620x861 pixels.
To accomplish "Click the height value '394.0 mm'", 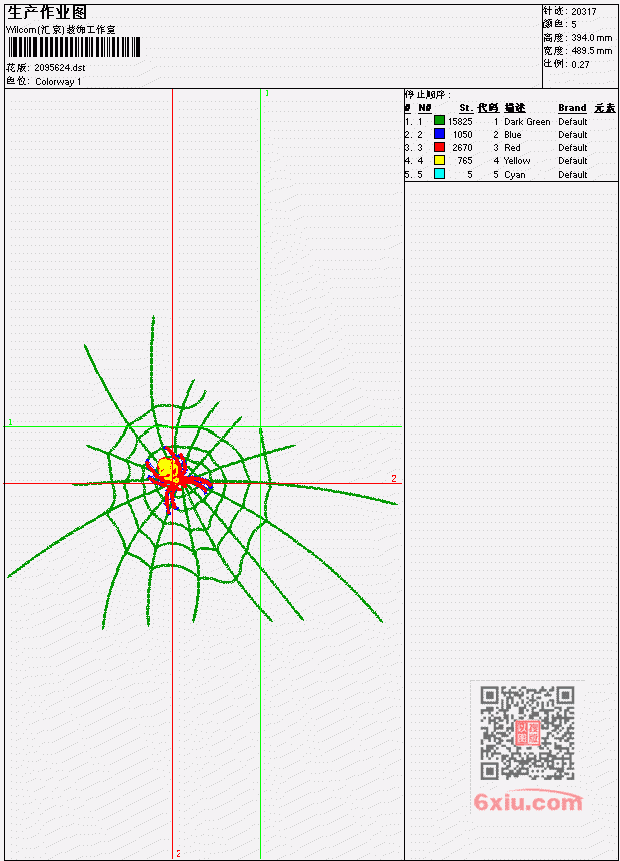I will click(591, 38).
